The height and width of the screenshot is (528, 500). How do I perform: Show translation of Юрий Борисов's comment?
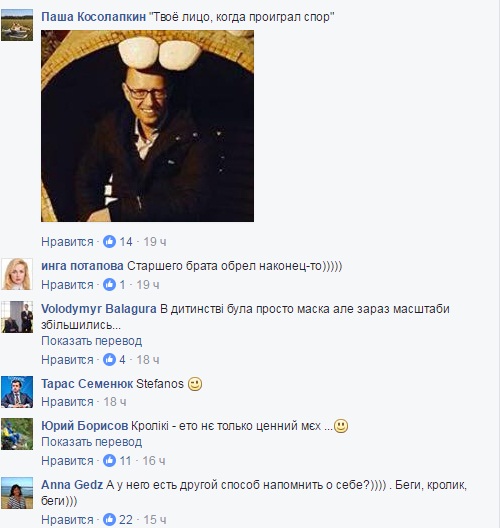pos(92,442)
